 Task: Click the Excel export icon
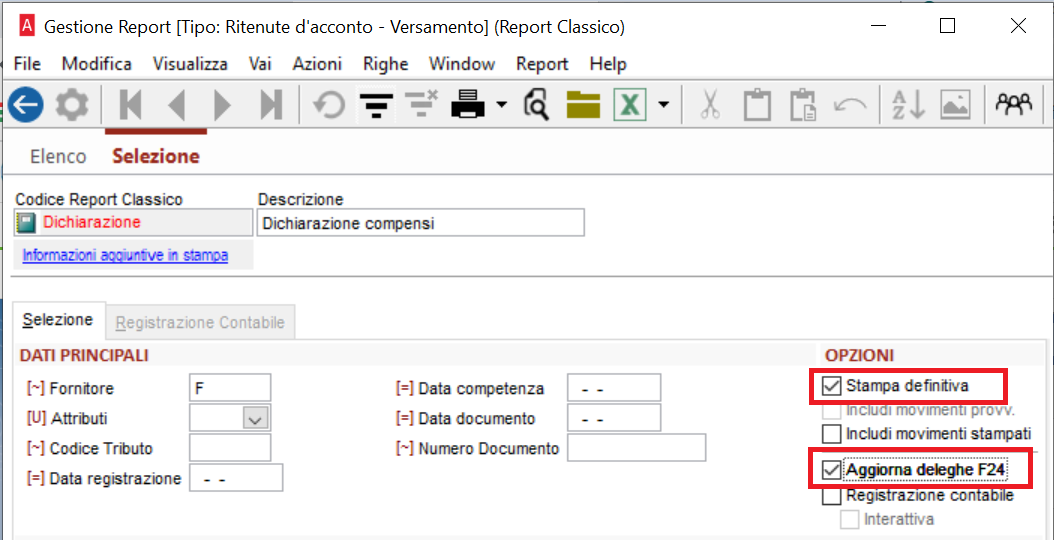(x=630, y=105)
